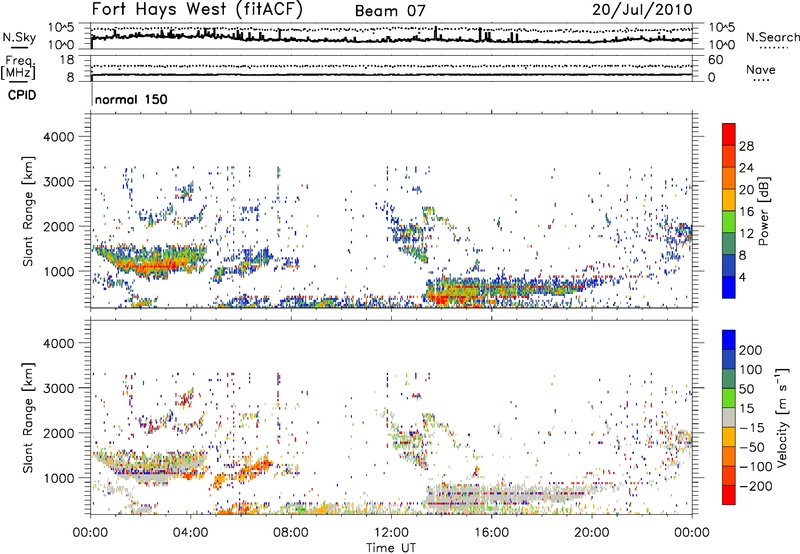Click the 'Fort Hays West (fitACF)' title

click(197, 9)
